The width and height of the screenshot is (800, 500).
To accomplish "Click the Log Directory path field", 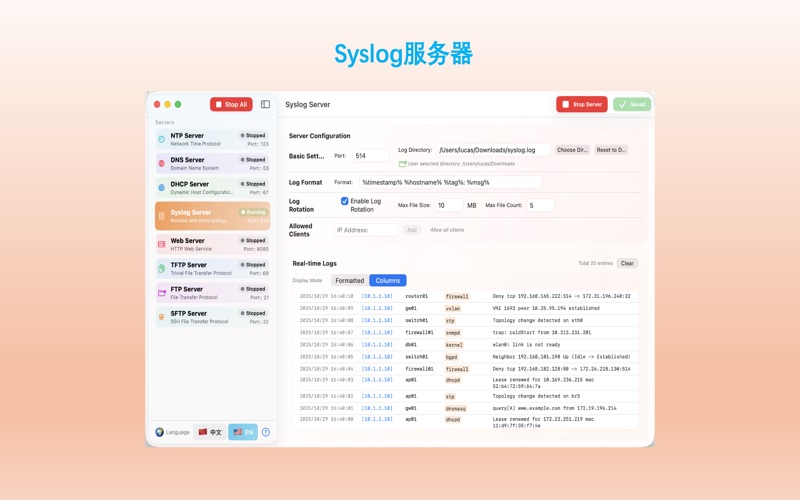I will tap(494, 150).
